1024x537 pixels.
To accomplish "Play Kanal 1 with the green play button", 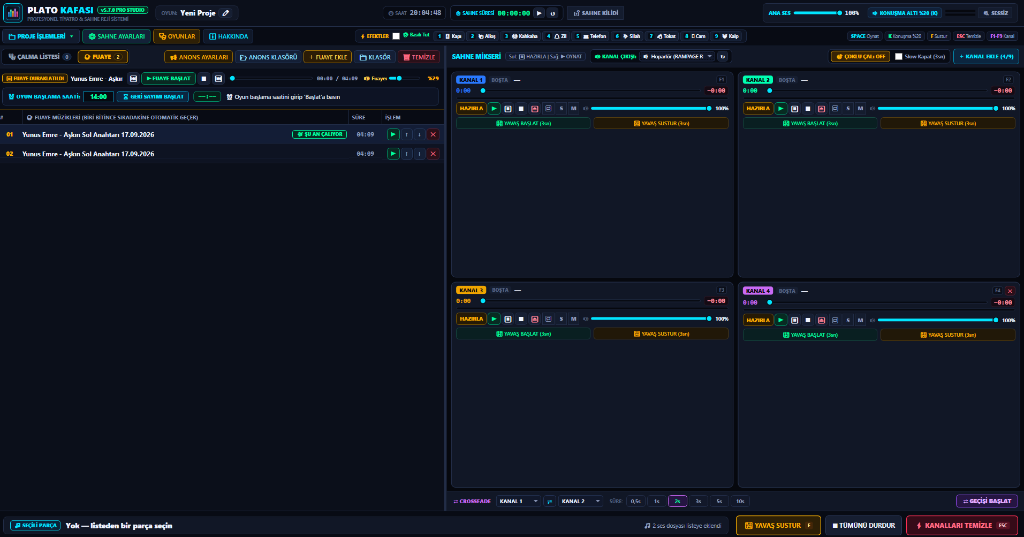I will (x=494, y=108).
